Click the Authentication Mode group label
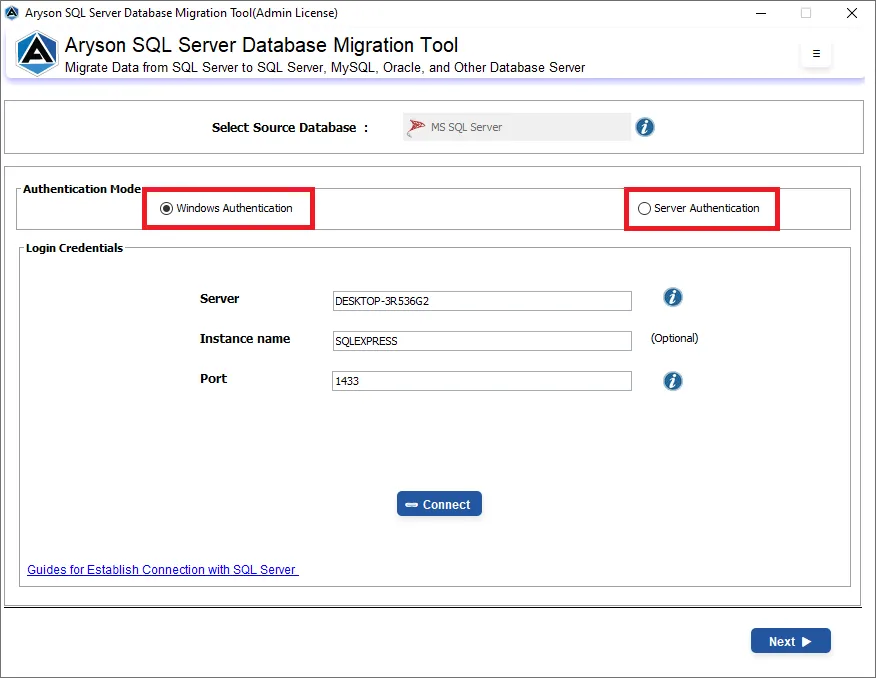Viewport: 876px width, 678px height. pos(82,189)
